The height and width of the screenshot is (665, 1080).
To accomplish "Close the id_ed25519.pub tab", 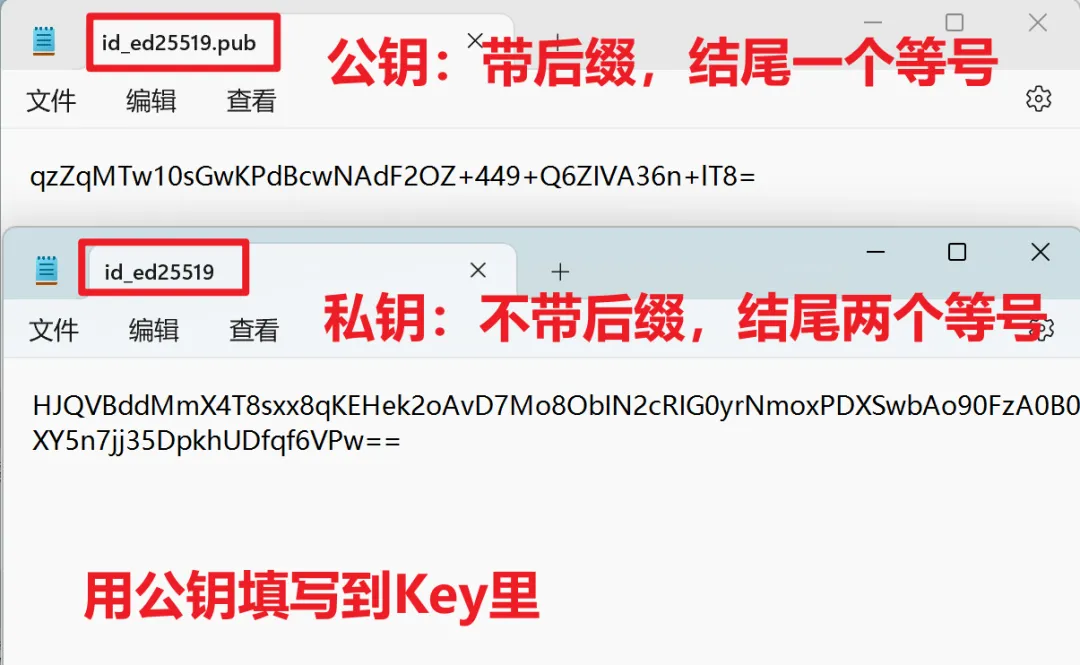I will coord(474,41).
